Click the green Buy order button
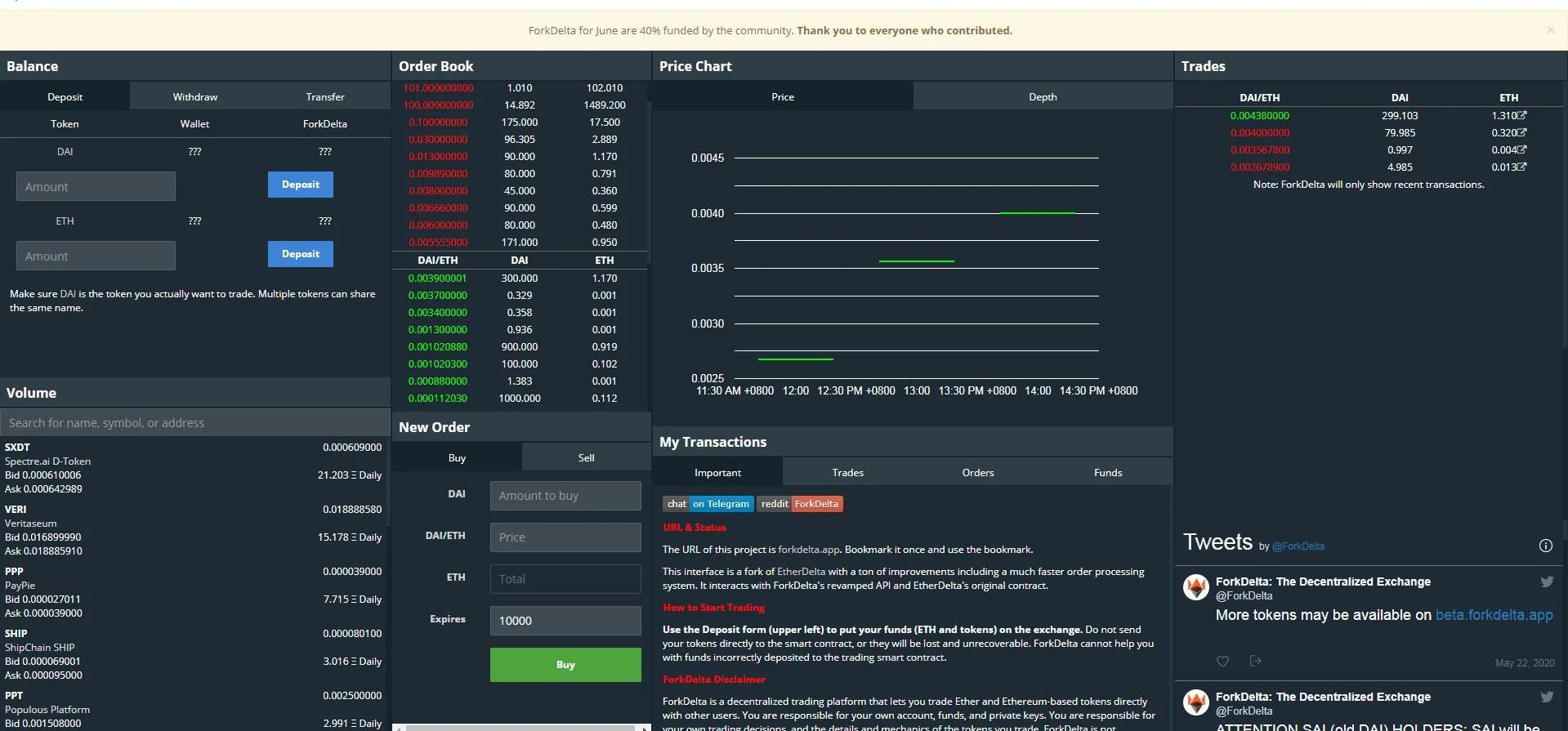This screenshot has height=731, width=1568. tap(565, 665)
